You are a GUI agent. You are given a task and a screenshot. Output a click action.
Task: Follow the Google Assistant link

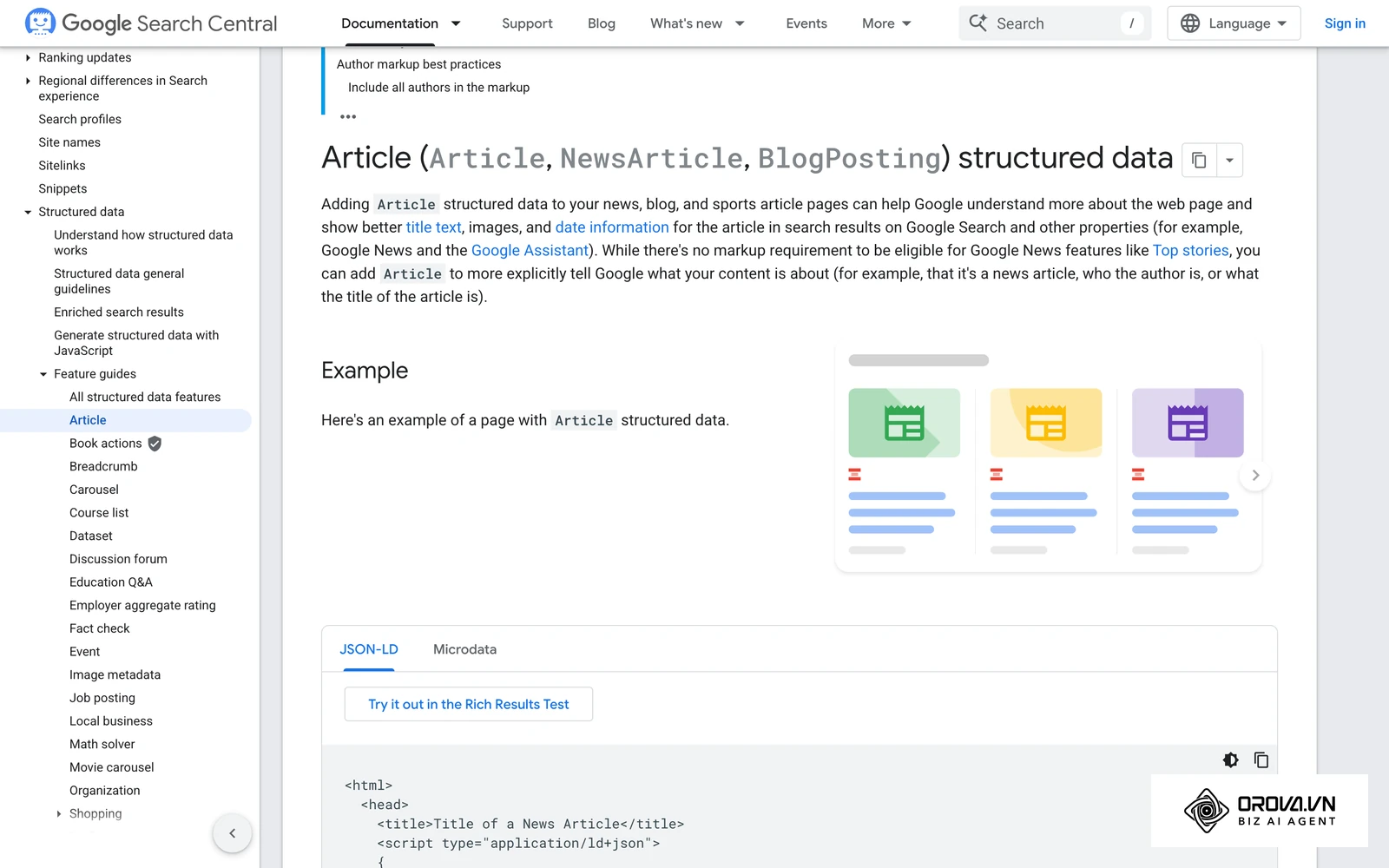[530, 250]
